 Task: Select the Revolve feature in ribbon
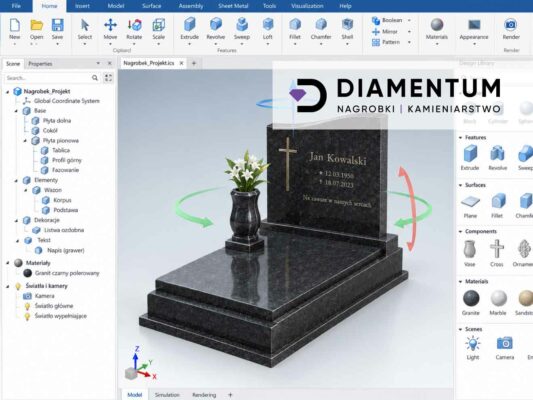[x=216, y=25]
